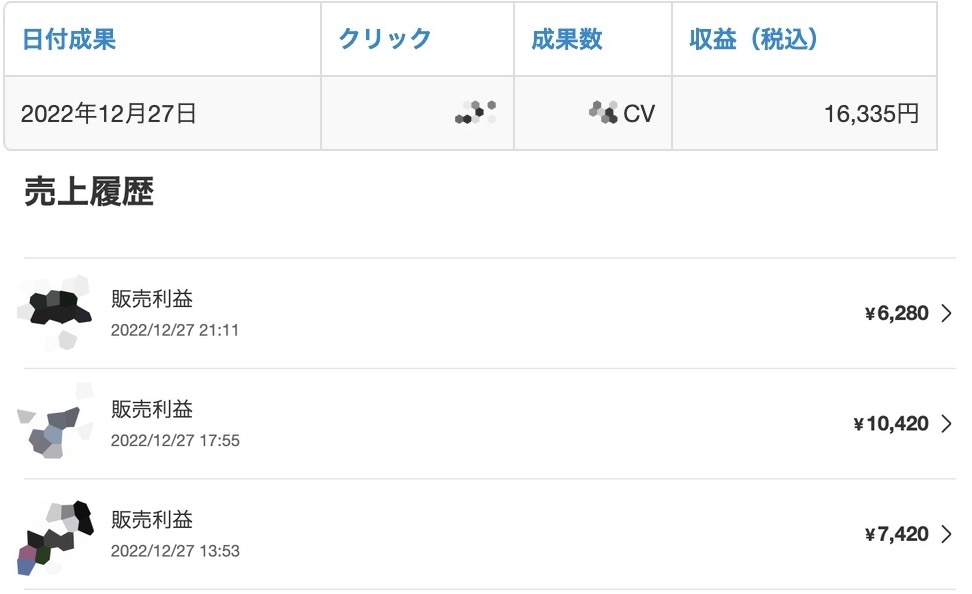Open 販売利益 entry dated 2022/12/27 13:53
The image size is (972, 594).
click(490, 534)
